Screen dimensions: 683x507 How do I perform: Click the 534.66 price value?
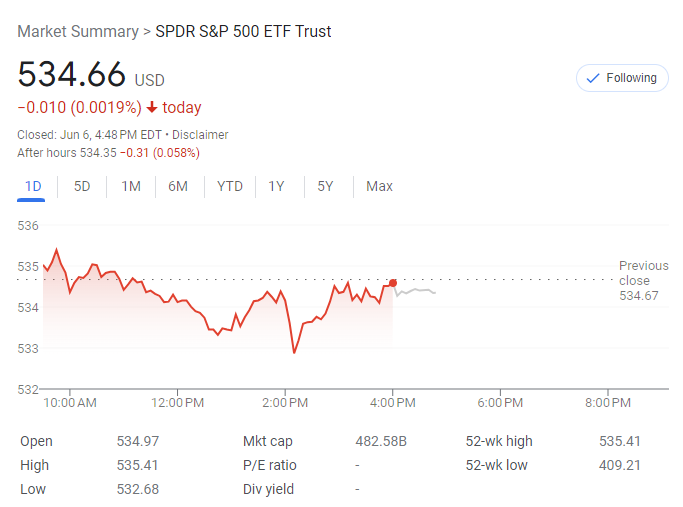[72, 75]
